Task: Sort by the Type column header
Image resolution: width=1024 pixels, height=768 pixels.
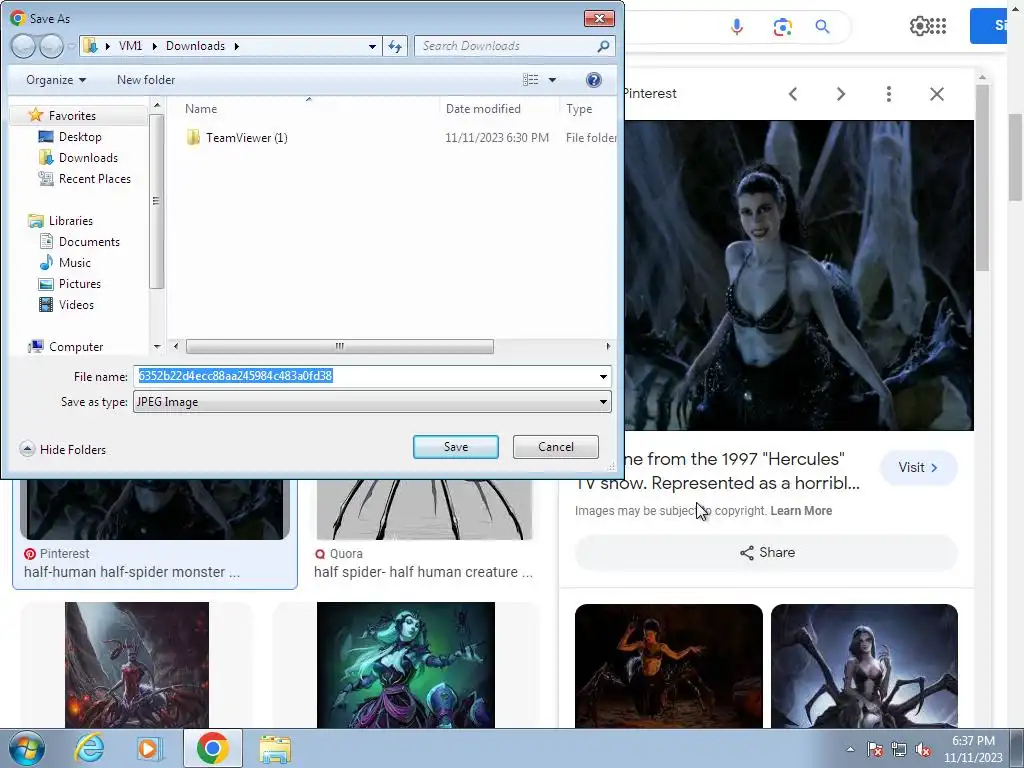Action: pos(579,109)
